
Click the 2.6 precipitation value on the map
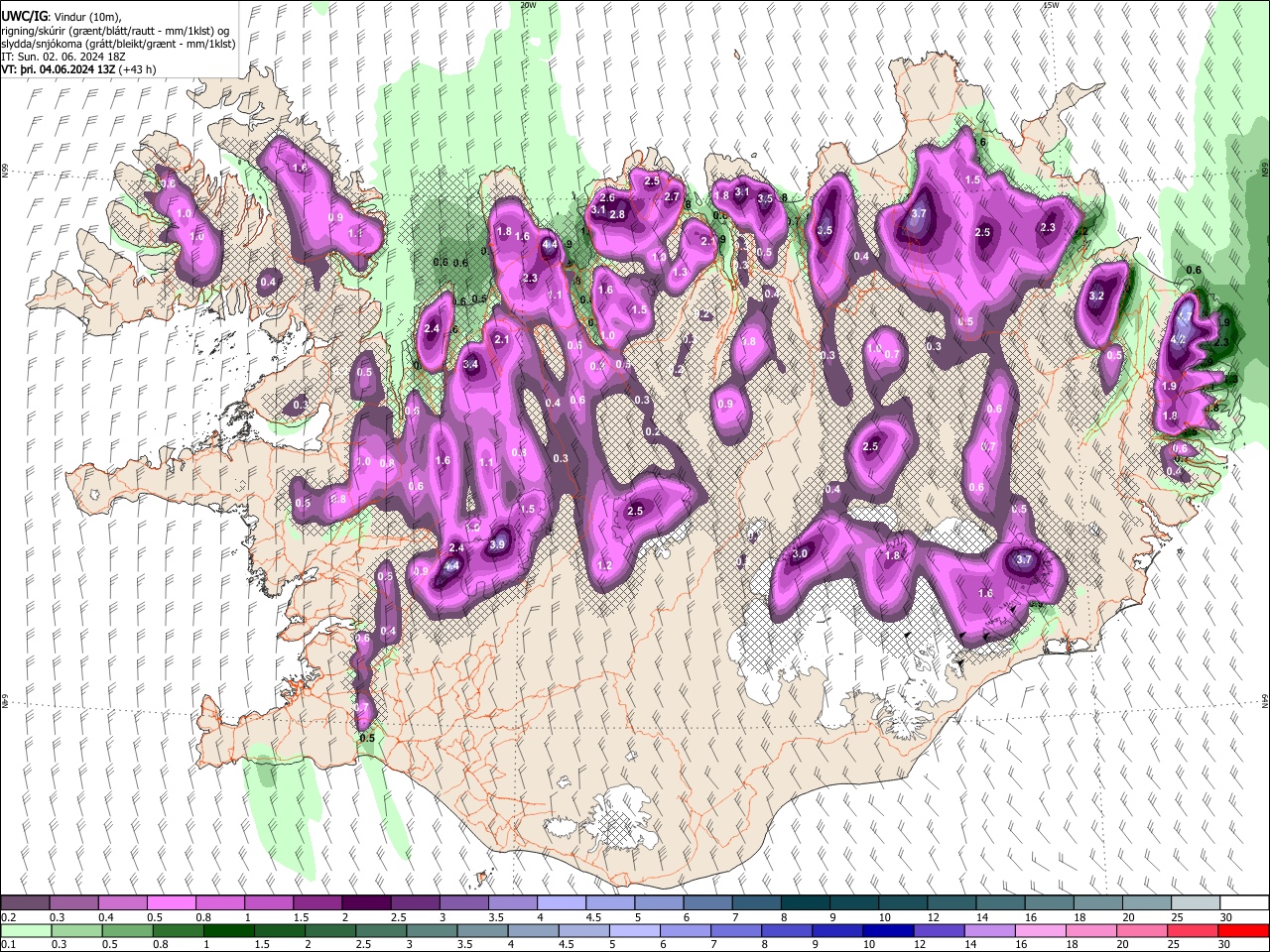point(608,198)
